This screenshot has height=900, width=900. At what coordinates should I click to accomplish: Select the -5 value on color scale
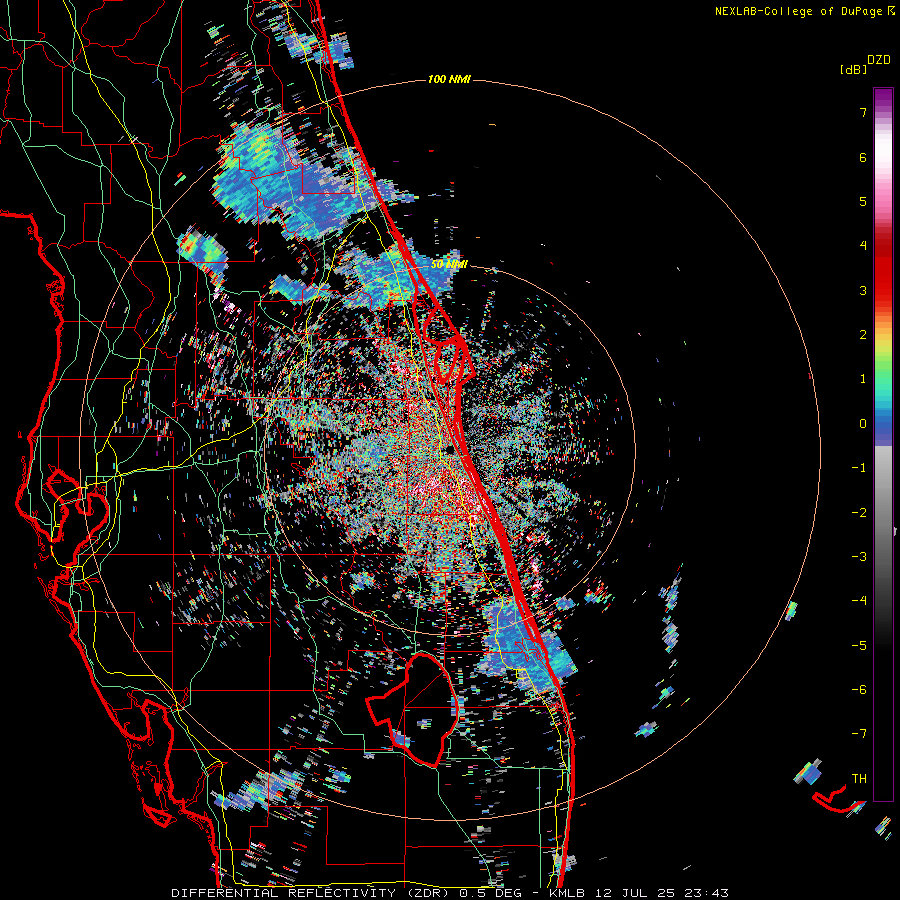[859, 645]
